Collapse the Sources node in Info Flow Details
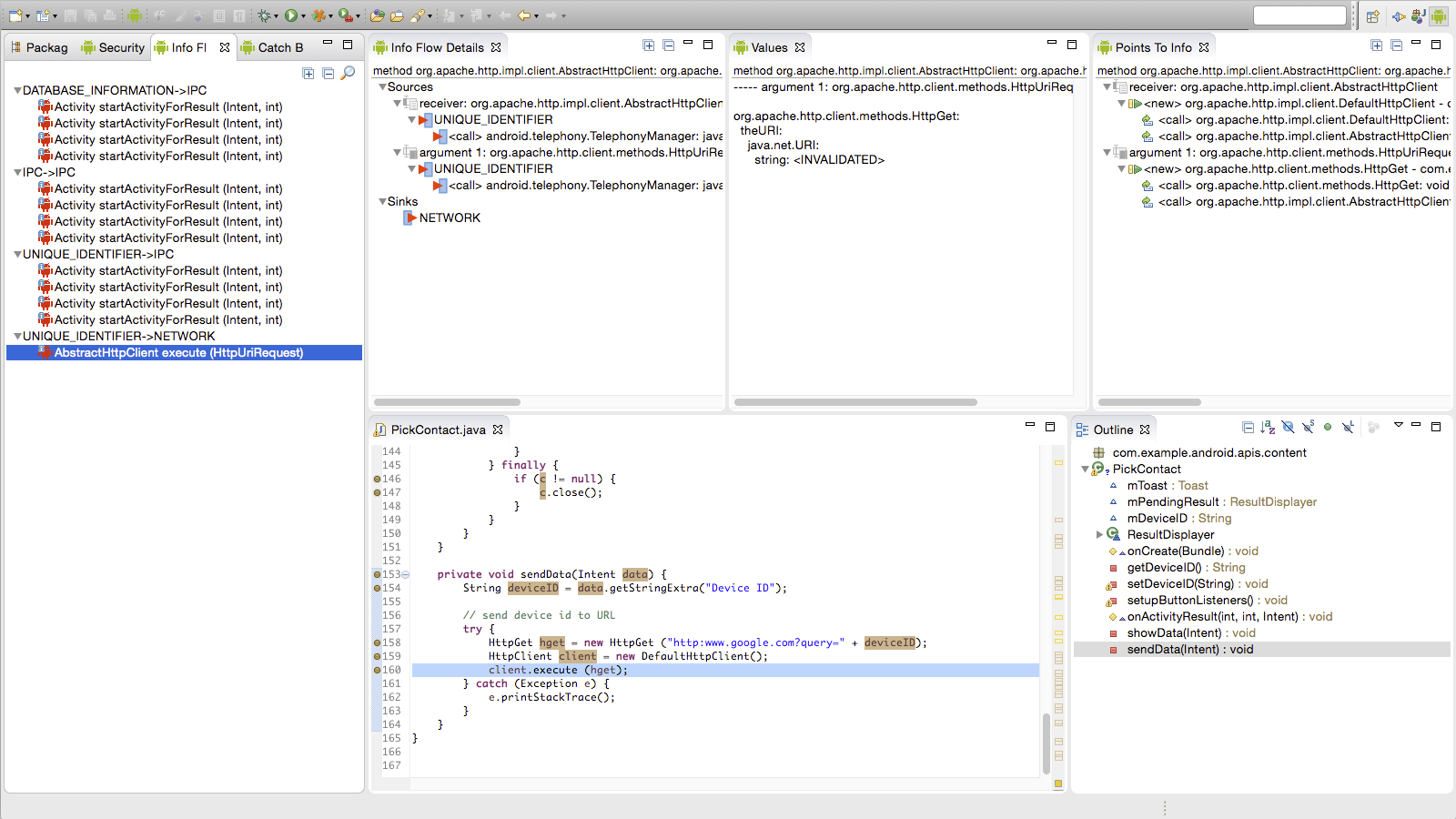This screenshot has width=1456, height=819. 382,87
